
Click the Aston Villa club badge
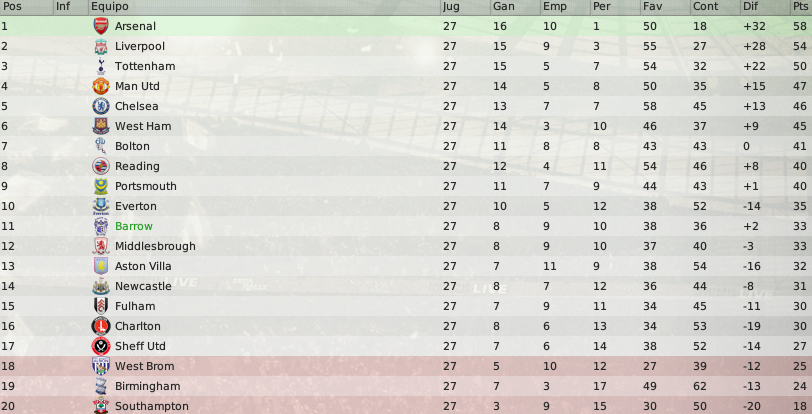point(100,266)
